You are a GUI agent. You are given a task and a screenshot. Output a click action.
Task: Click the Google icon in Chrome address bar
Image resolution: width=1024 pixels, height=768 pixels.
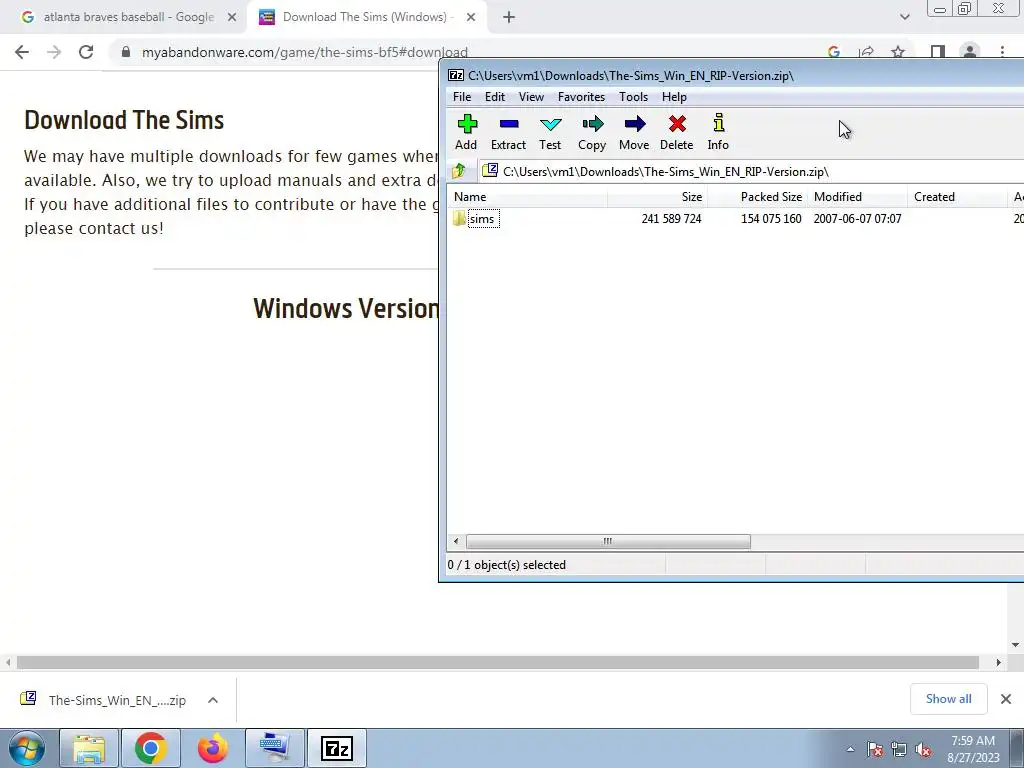[x=834, y=52]
